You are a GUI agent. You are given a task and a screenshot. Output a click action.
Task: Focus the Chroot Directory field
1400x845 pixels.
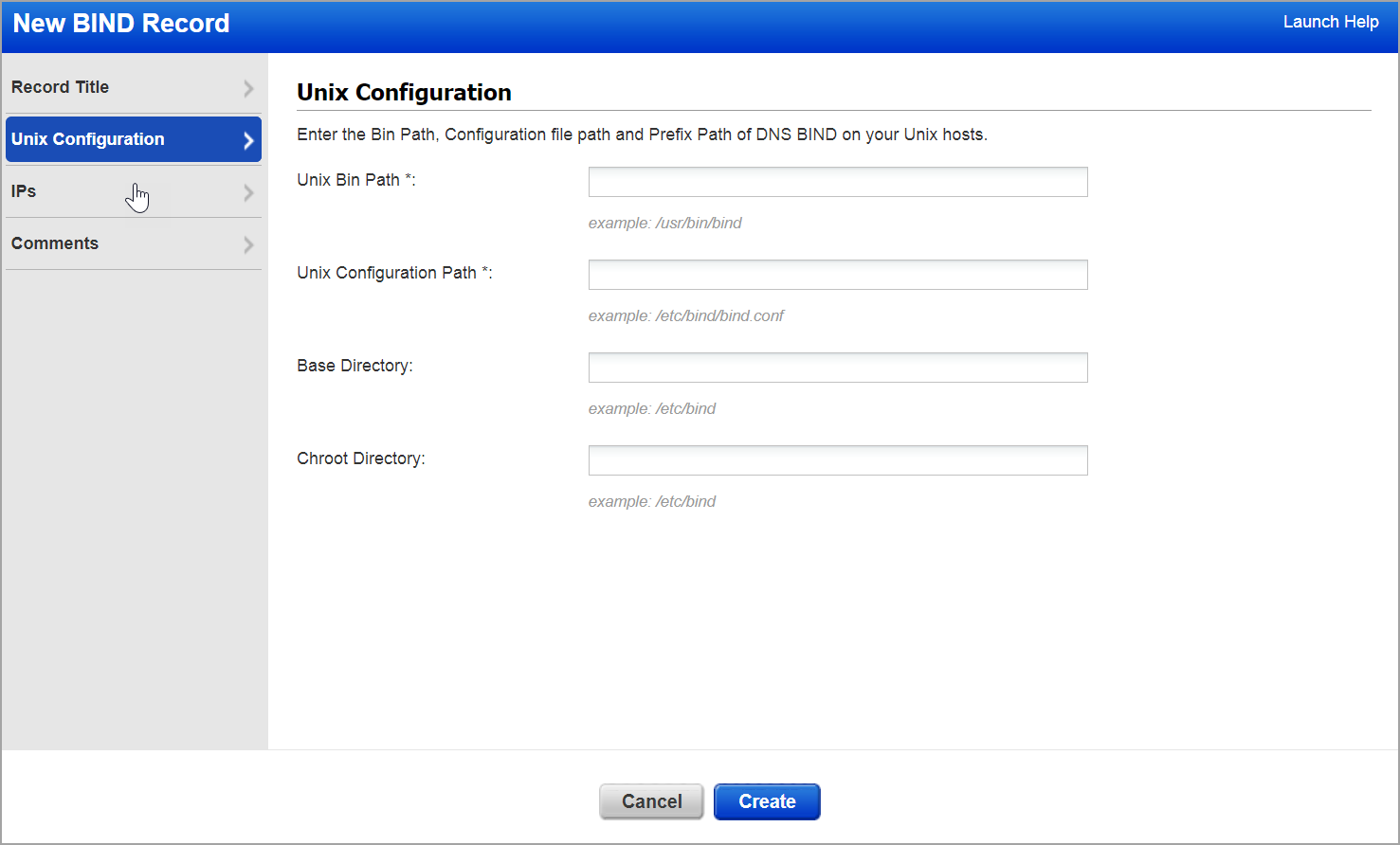pyautogui.click(x=838, y=460)
